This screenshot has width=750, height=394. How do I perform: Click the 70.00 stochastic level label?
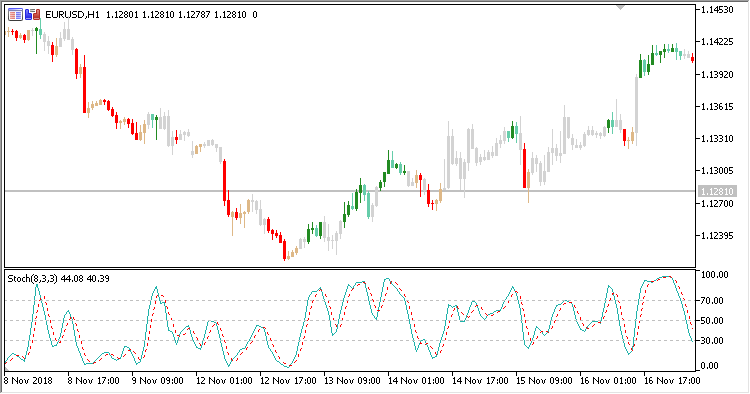tap(712, 301)
